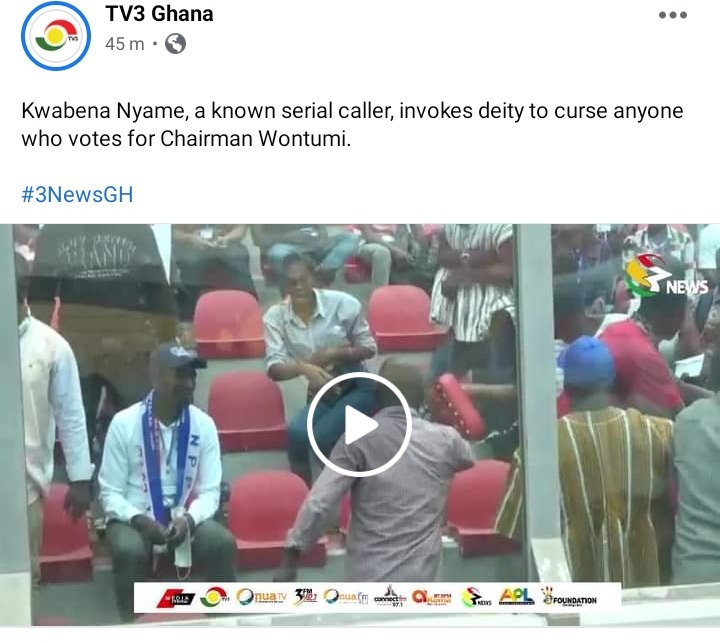Click the Connect FM 97.1 logo

point(390,597)
